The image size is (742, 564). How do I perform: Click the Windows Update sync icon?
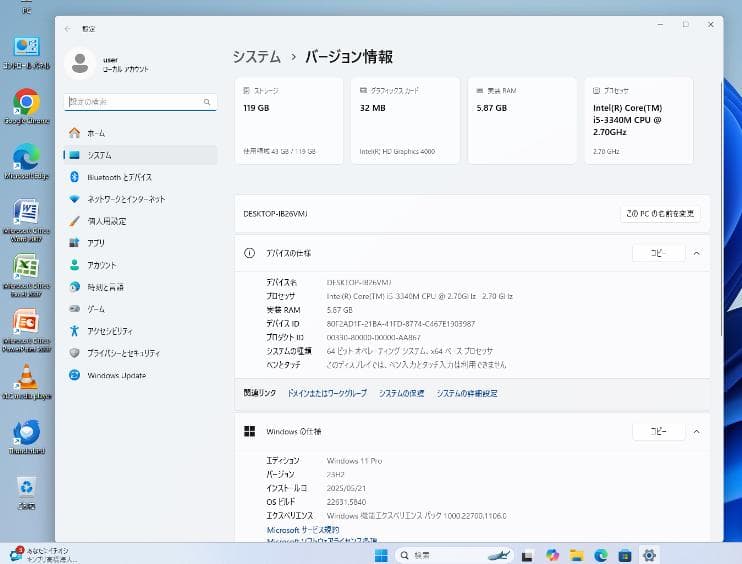(74, 375)
